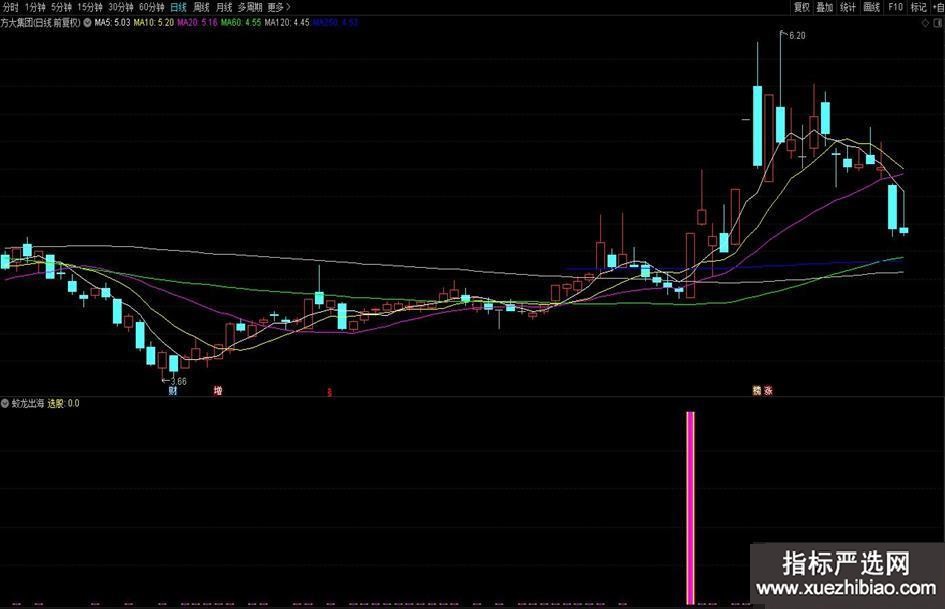Click the MA10: 5.20 legend value
The width and height of the screenshot is (945, 609).
point(153,23)
